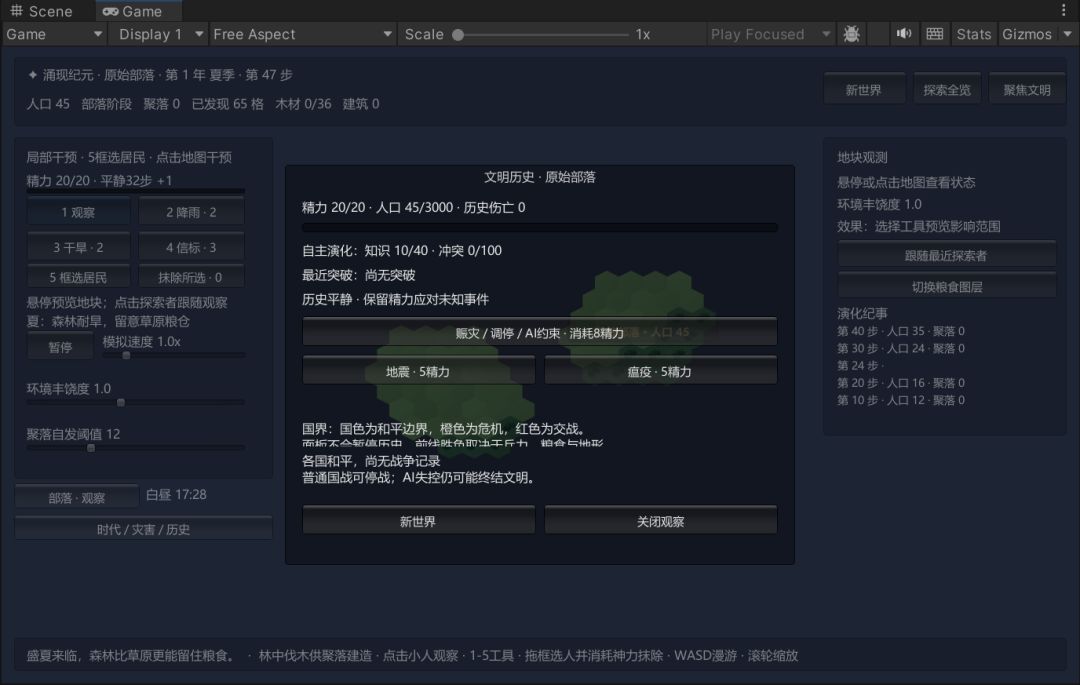Trigger the 地震 · 5精力 button
The width and height of the screenshot is (1080, 685).
pos(418,372)
